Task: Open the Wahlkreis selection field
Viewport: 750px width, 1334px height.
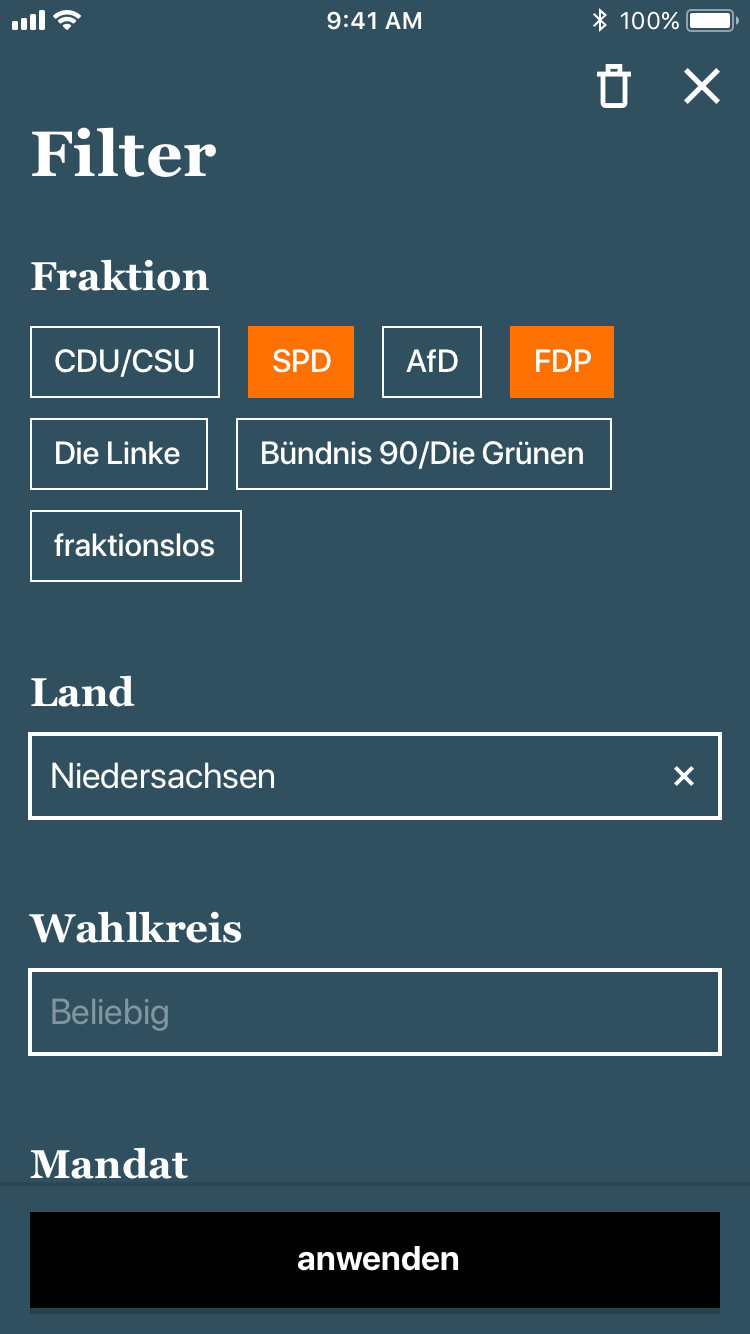Action: [375, 1012]
